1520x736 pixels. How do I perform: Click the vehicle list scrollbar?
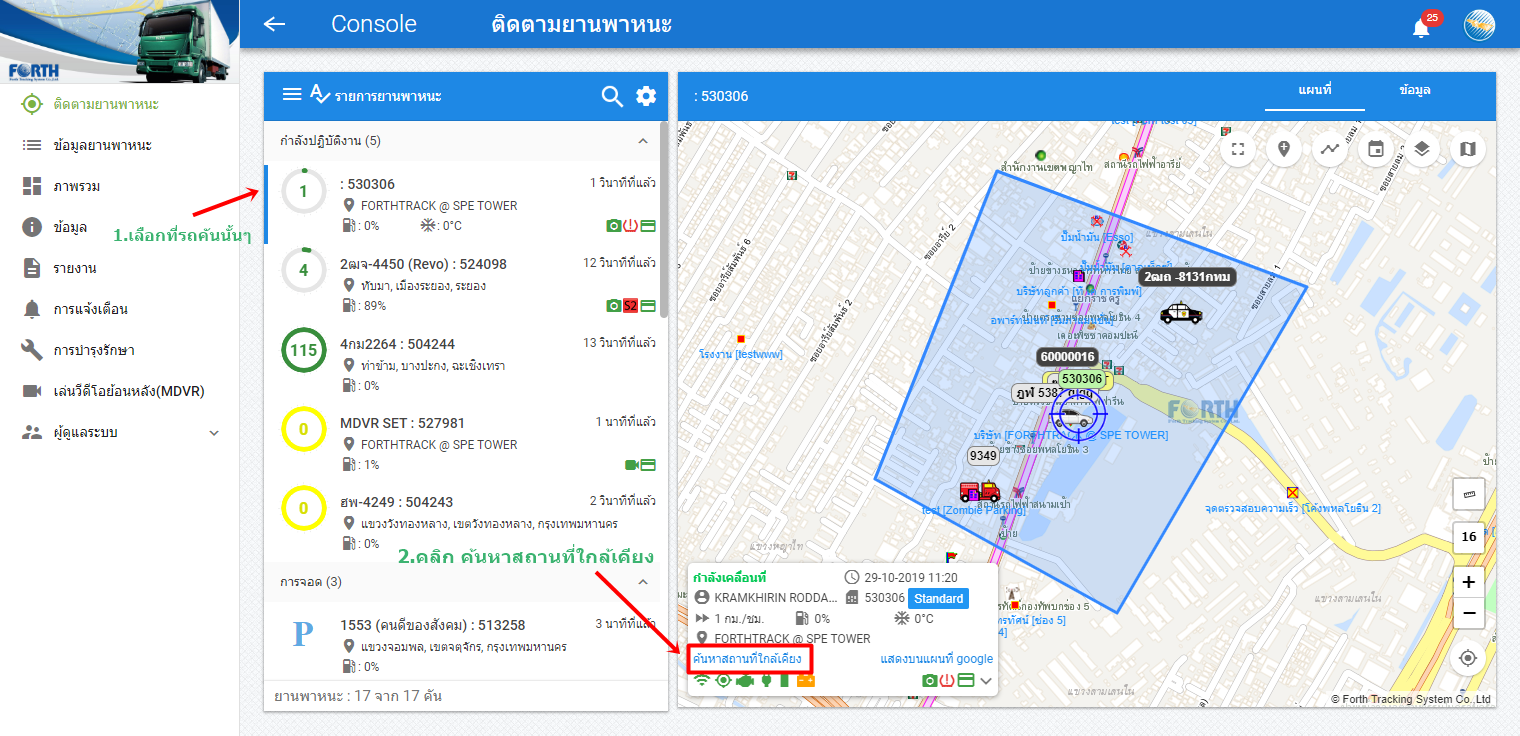(x=664, y=220)
